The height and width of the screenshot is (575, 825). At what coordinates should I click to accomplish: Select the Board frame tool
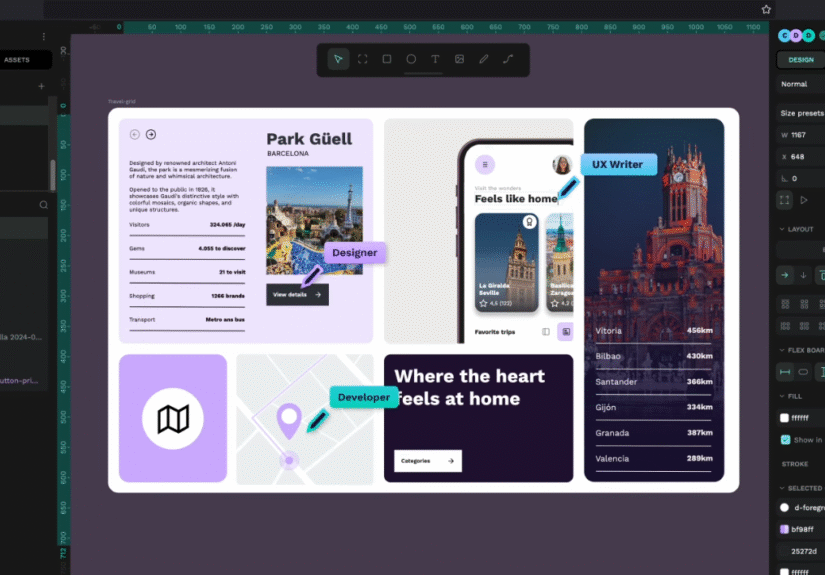click(x=362, y=60)
